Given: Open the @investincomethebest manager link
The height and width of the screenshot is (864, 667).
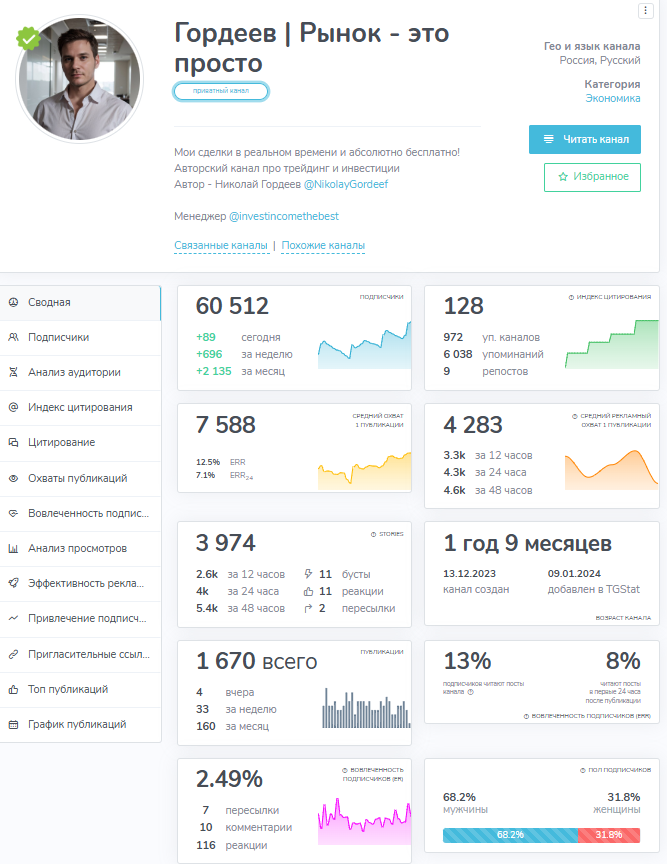Looking at the screenshot, I should coord(284,216).
